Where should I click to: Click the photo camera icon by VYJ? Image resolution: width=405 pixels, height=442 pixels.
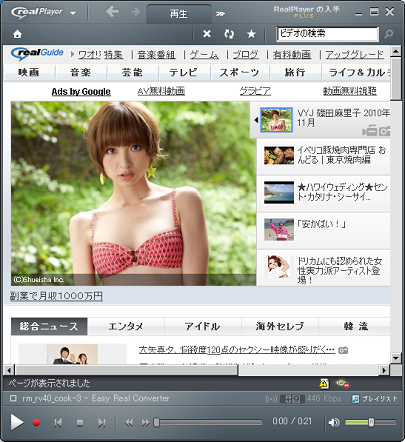pos(384,131)
